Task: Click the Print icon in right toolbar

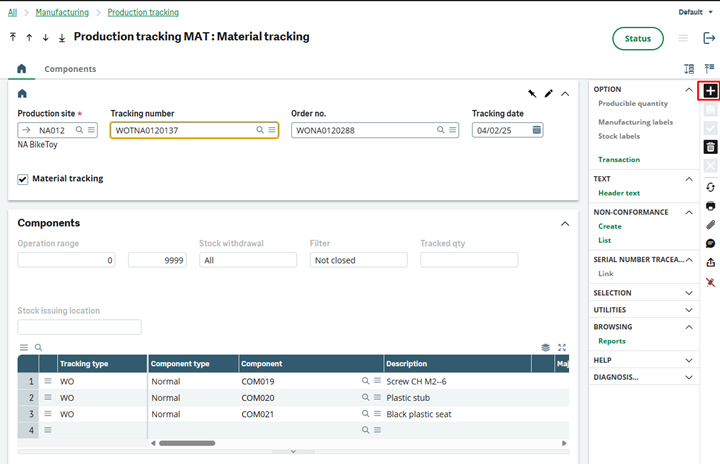Action: point(710,206)
